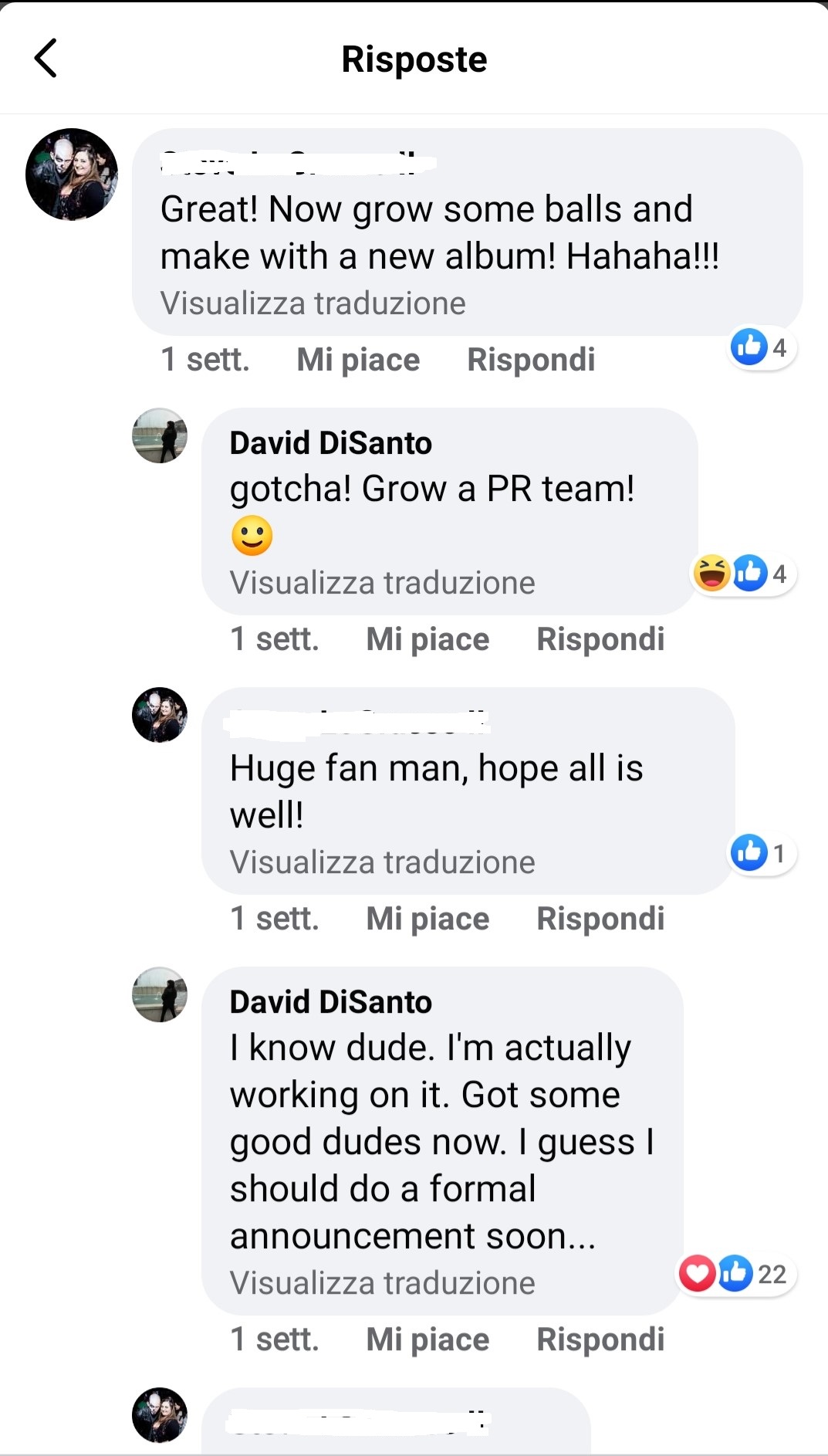Translate the 'Grow a PR team' reply
Viewport: 828px width, 1456px height.
382,583
